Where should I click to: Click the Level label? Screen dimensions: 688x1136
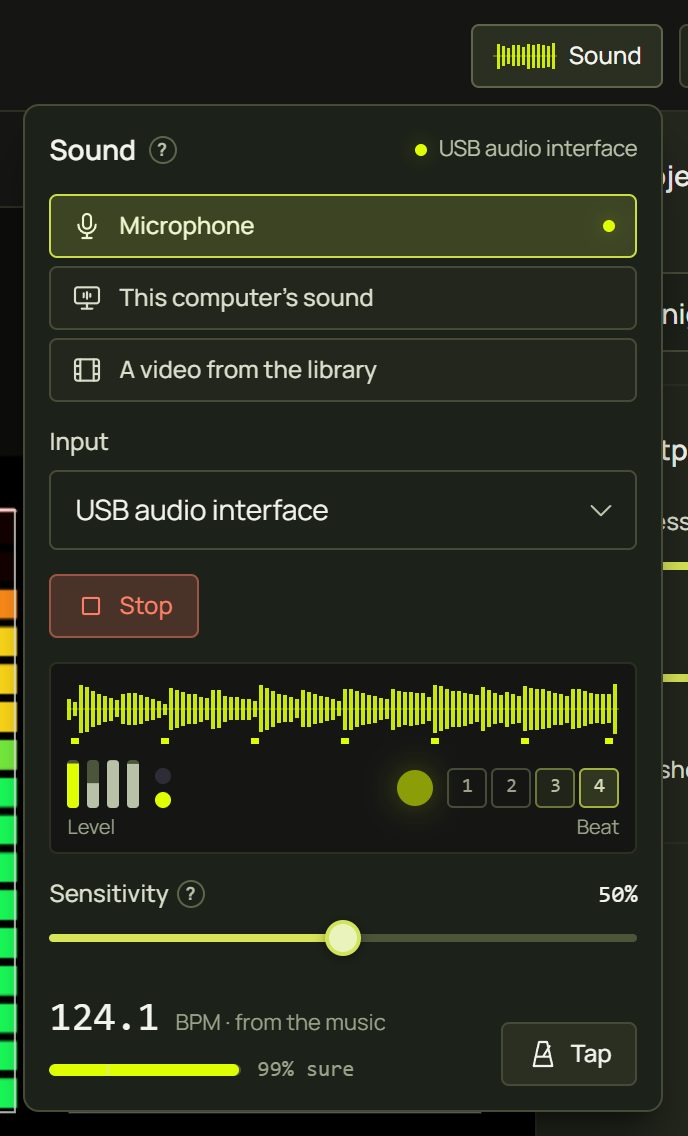91,827
